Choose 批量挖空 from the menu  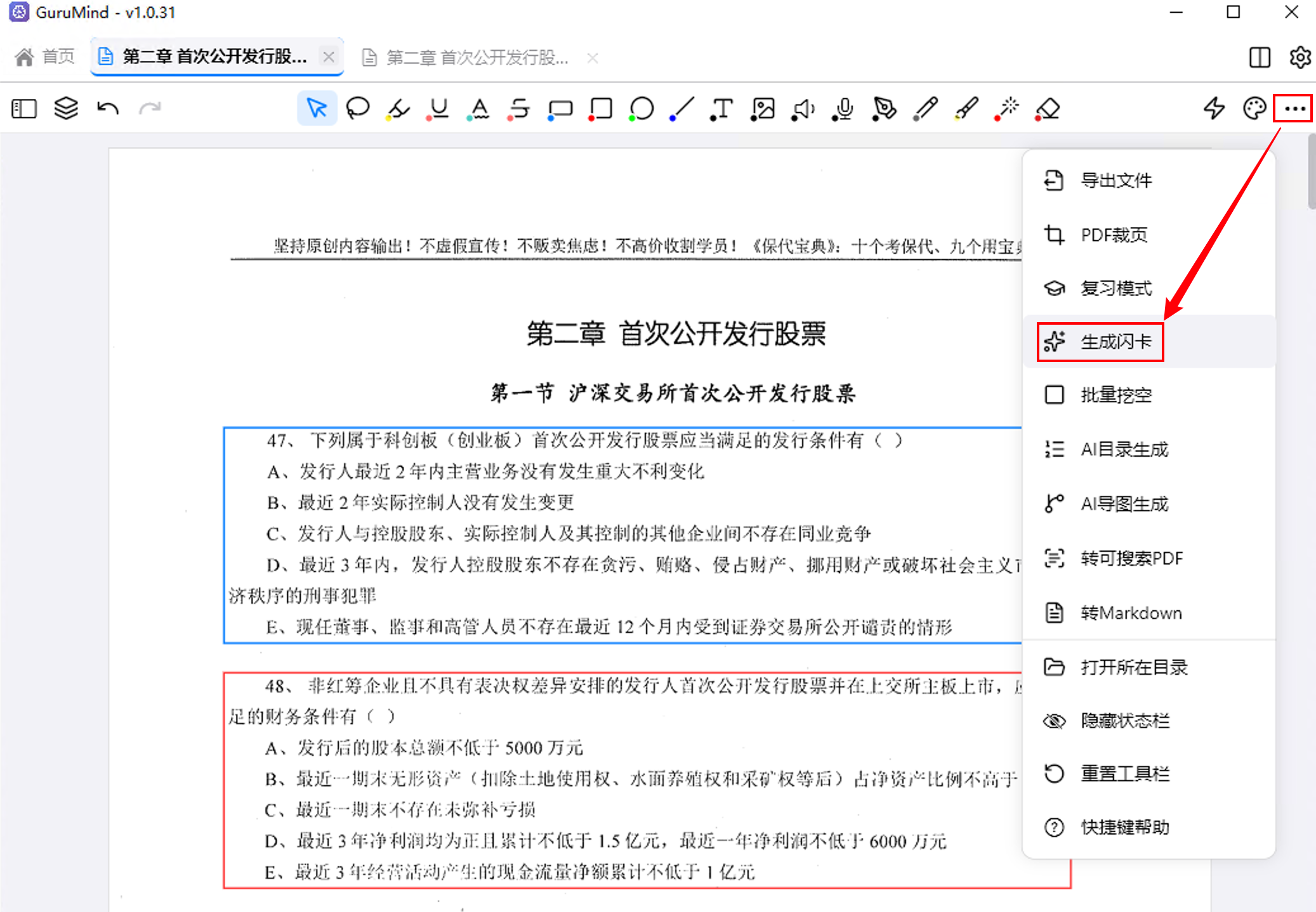pyautogui.click(x=1148, y=395)
